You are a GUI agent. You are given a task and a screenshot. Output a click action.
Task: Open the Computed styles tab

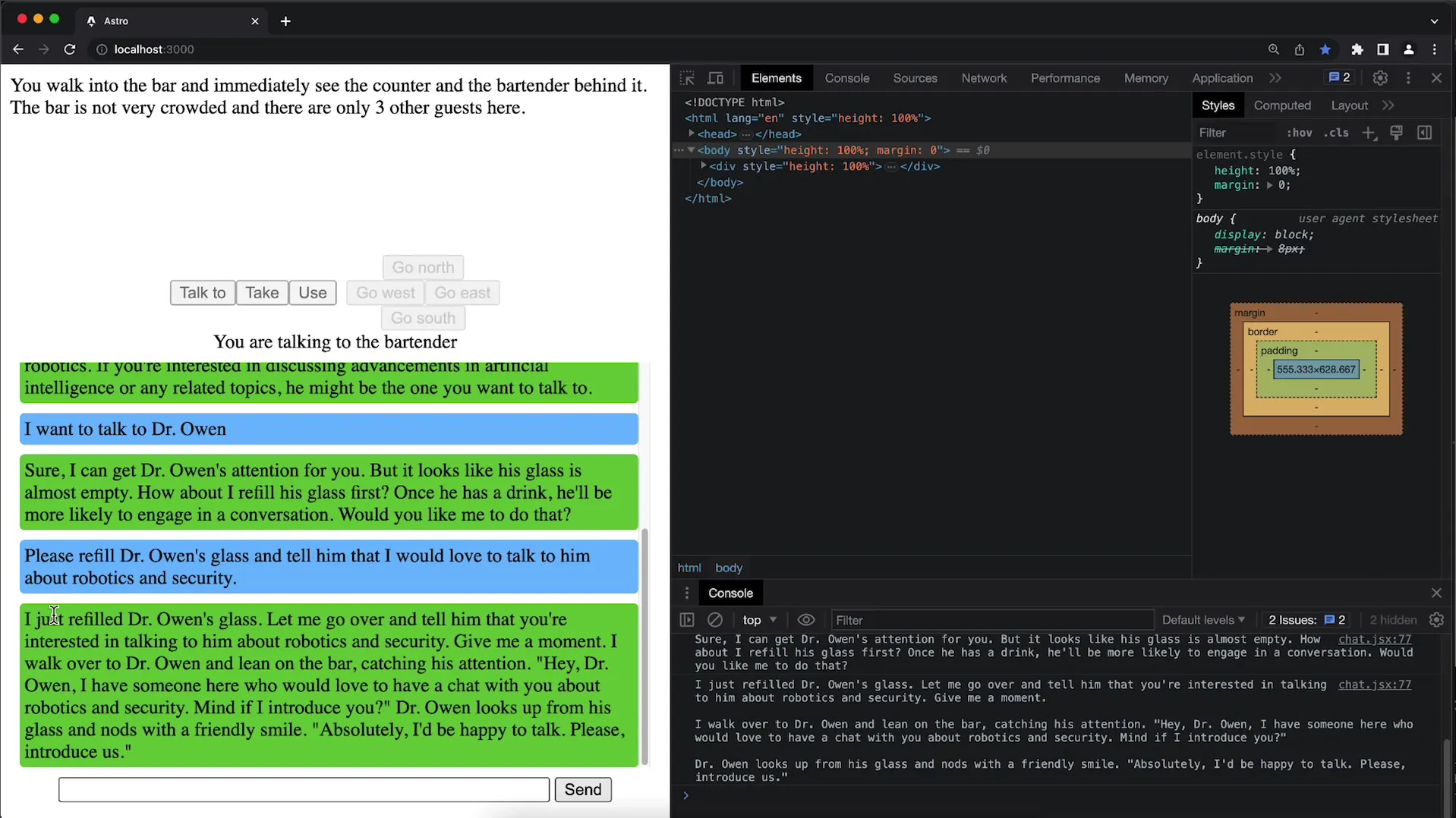pos(1282,105)
